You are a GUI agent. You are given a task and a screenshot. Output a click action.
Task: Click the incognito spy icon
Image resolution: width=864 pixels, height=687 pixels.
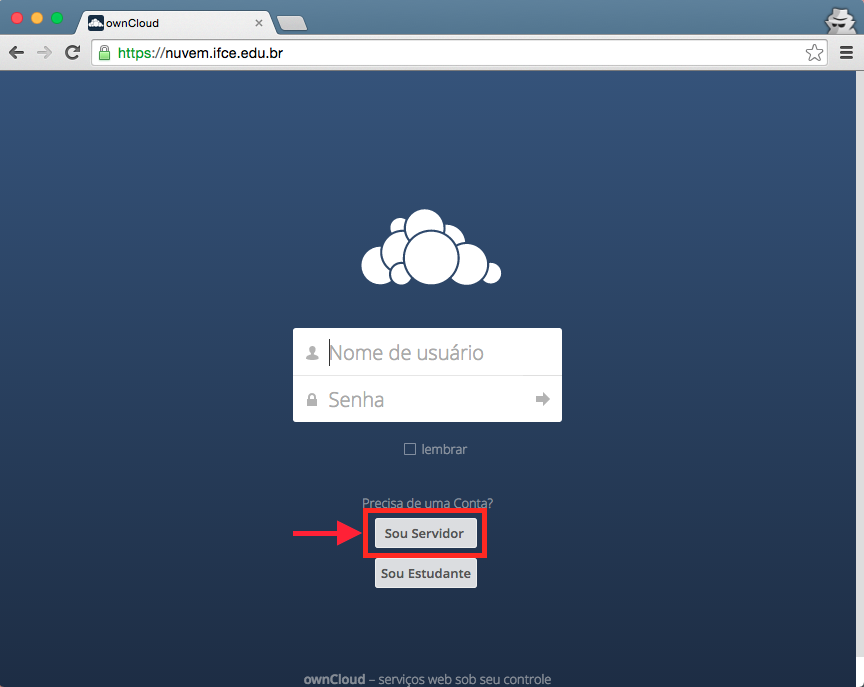tap(840, 20)
